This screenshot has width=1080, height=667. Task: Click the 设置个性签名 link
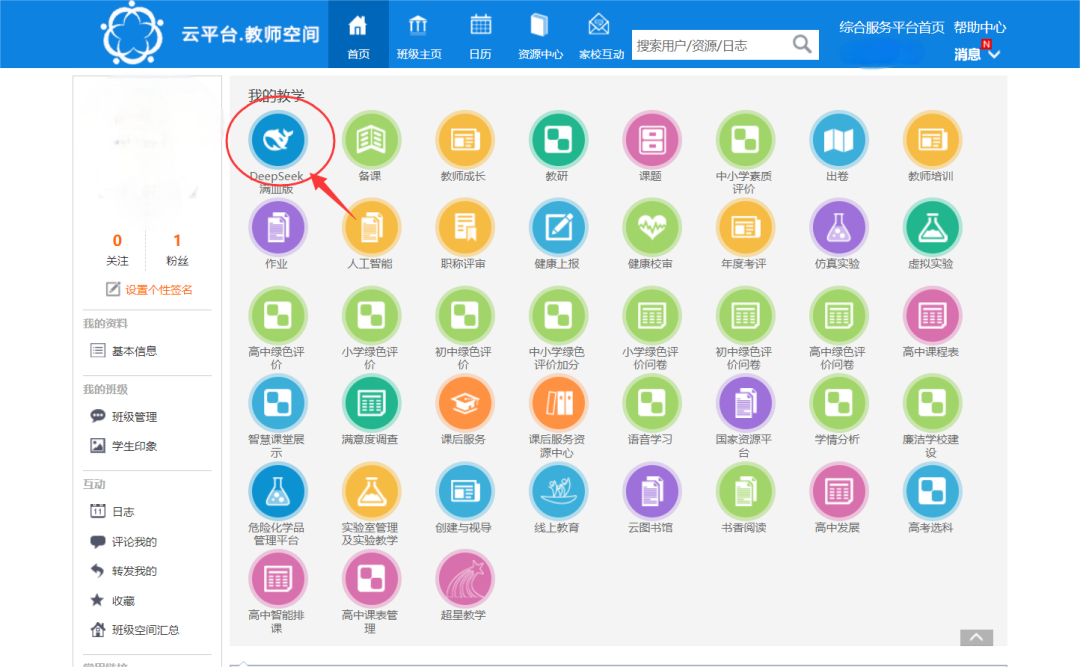(158, 290)
